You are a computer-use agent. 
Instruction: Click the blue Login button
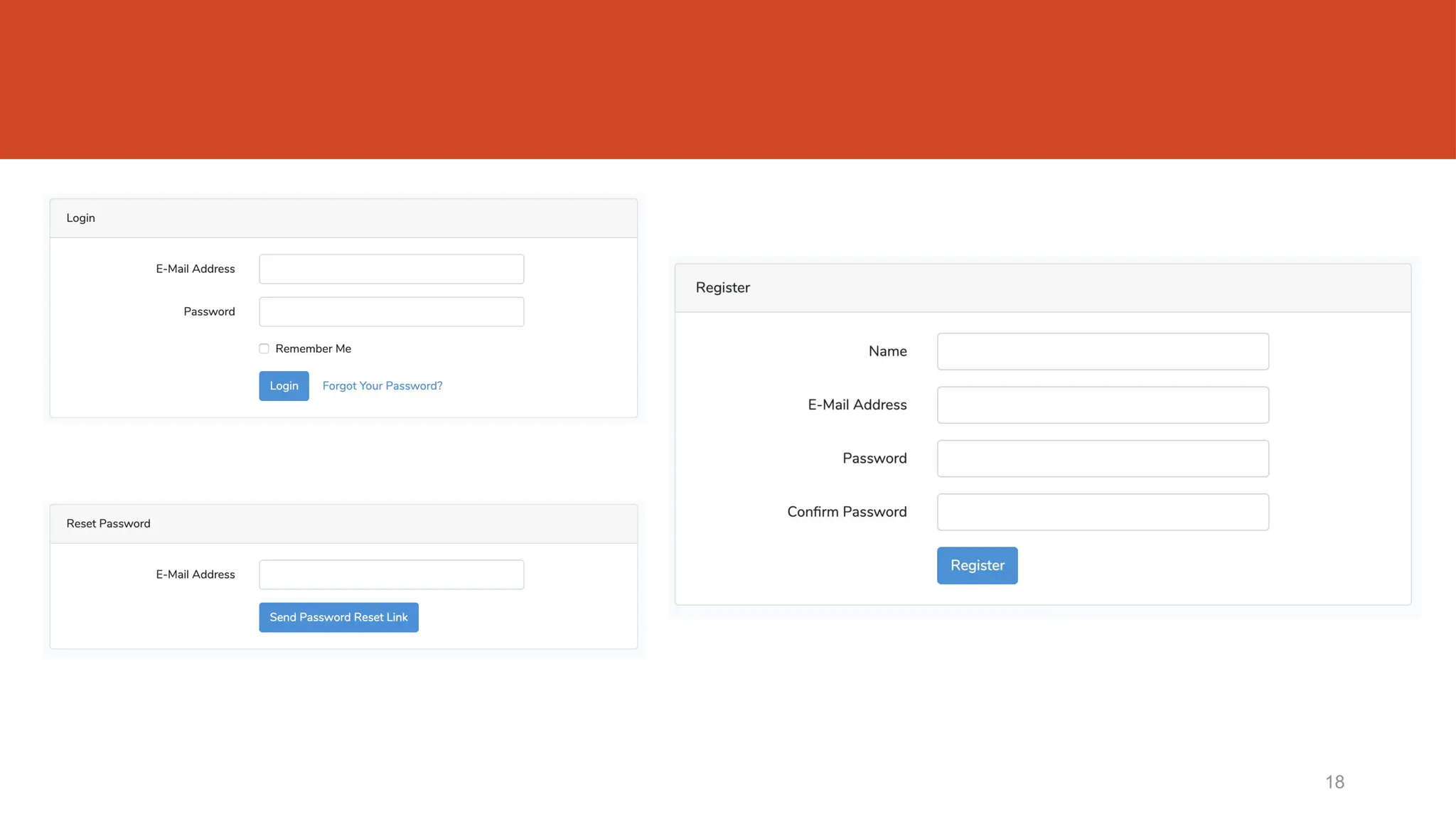284,386
